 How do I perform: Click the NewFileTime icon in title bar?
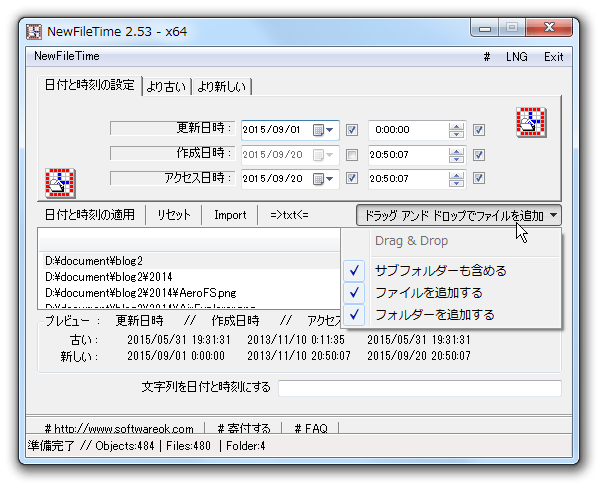(34, 31)
